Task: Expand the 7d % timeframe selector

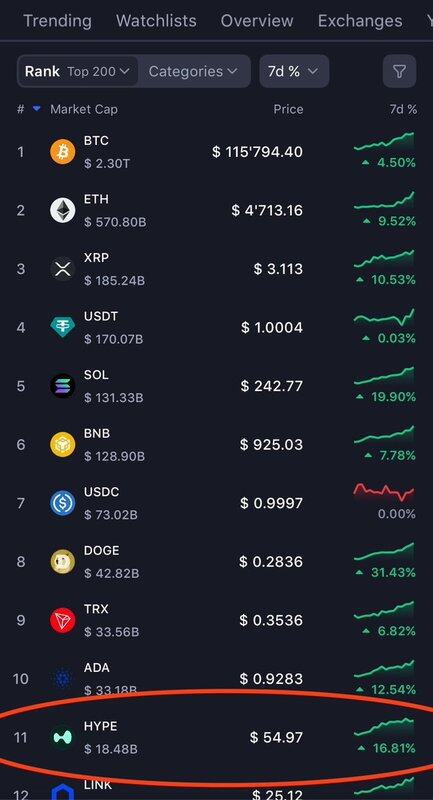Action: tap(294, 71)
